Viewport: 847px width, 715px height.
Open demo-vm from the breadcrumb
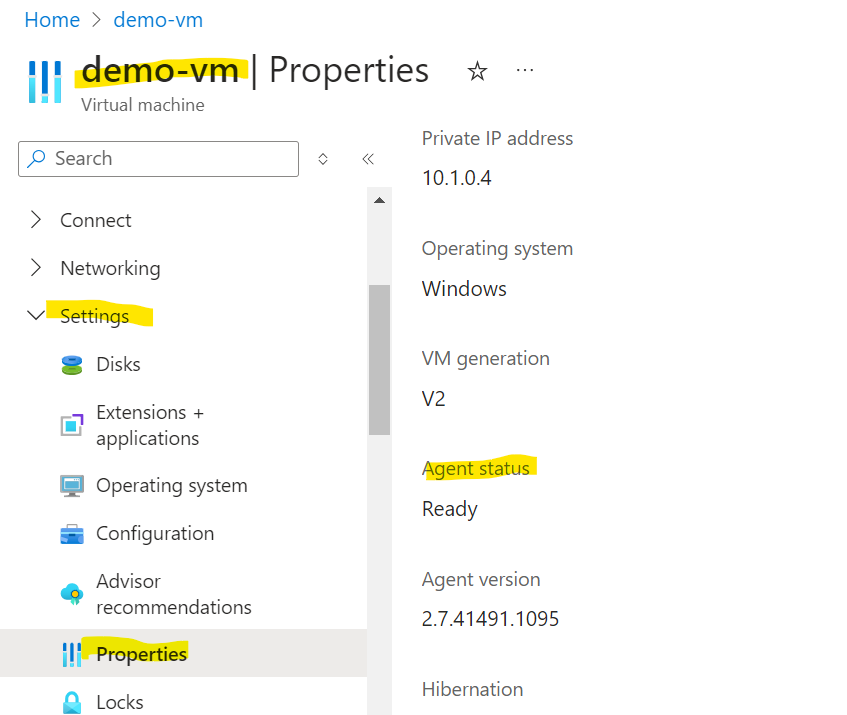(157, 19)
